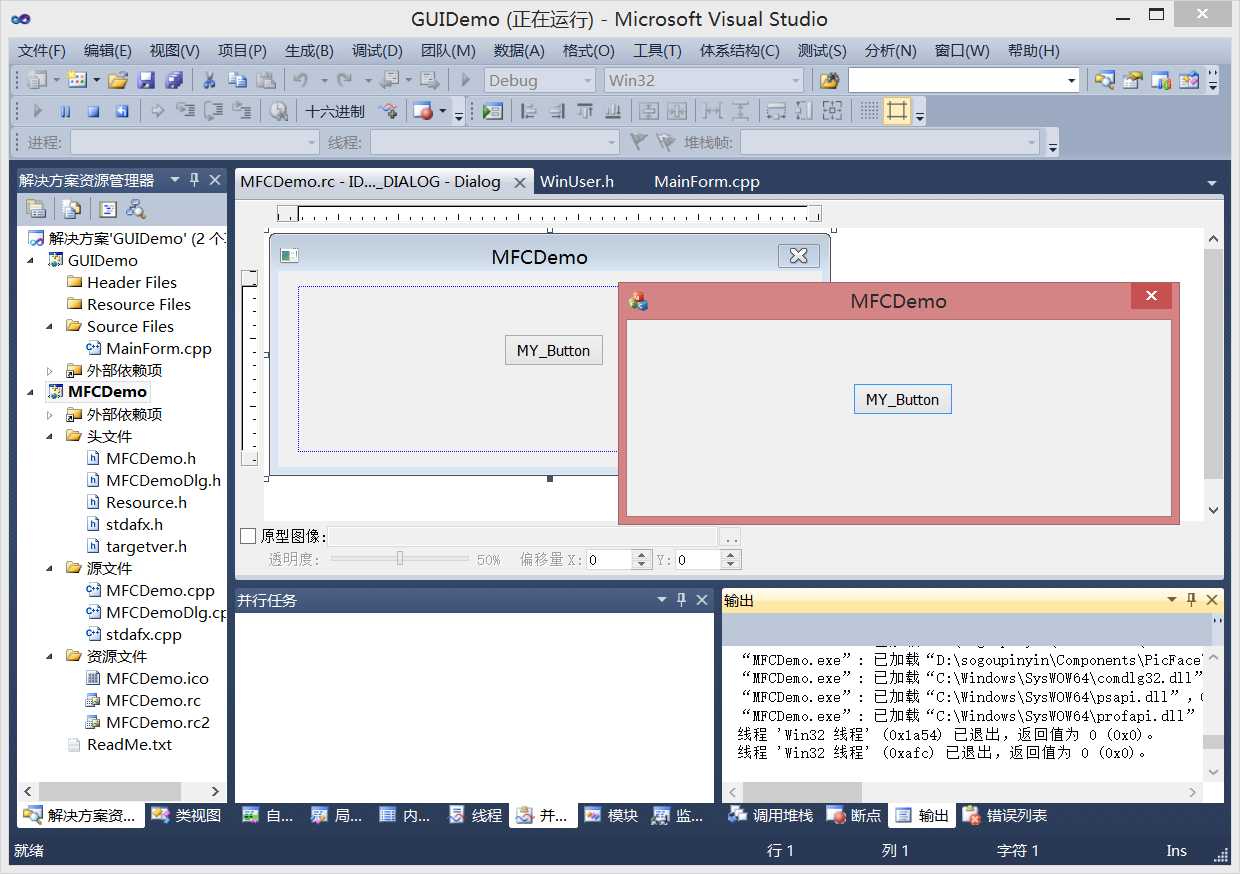Click the Open File folder icon in toolbar
The height and width of the screenshot is (874, 1240).
point(118,81)
